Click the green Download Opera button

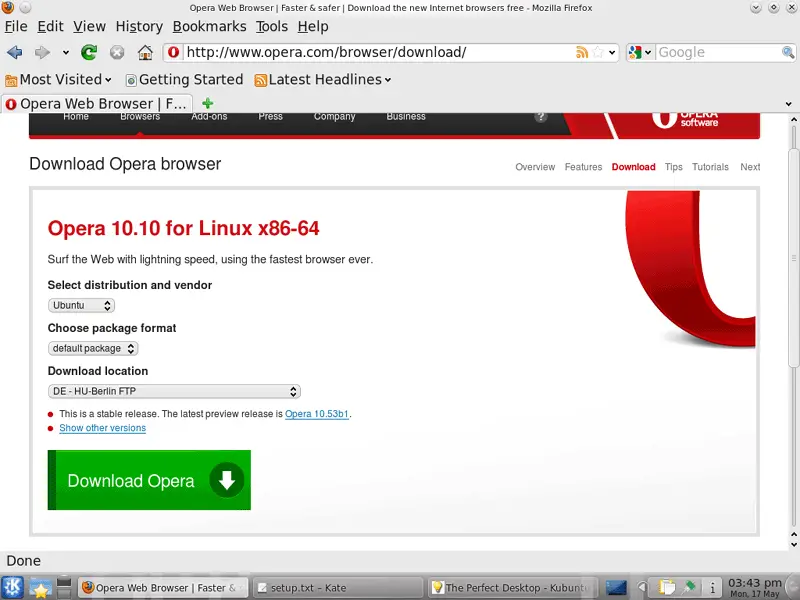click(149, 480)
